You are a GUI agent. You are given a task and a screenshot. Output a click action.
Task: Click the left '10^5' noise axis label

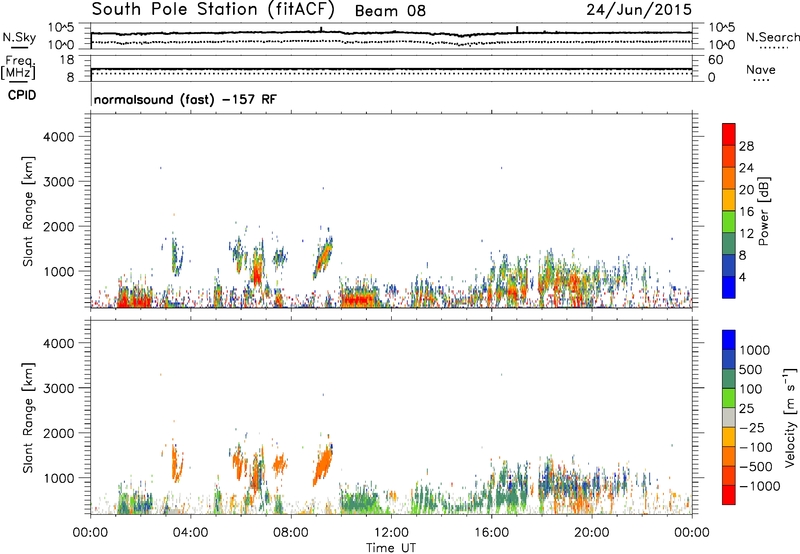coord(61,28)
